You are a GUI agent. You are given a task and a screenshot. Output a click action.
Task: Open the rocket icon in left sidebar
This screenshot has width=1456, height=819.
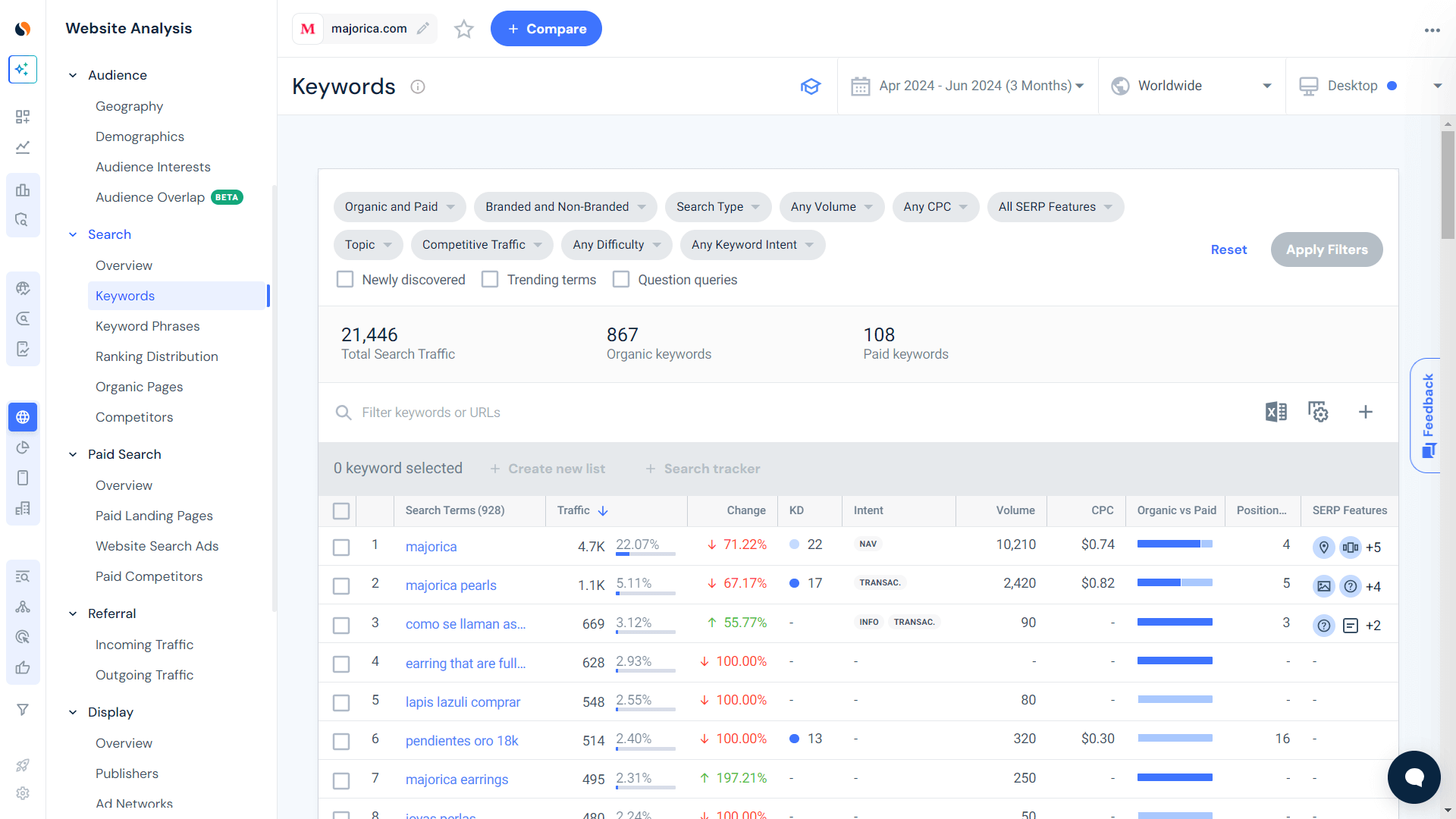tap(23, 765)
